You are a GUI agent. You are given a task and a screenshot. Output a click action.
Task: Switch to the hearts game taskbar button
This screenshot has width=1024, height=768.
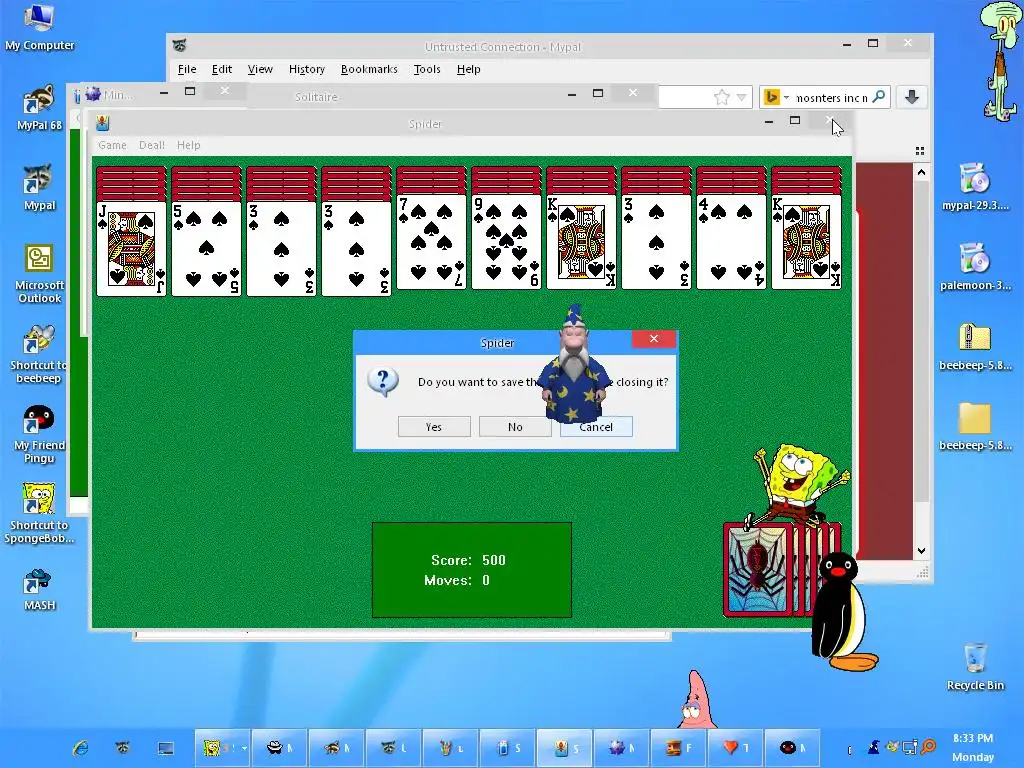pyautogui.click(x=735, y=748)
